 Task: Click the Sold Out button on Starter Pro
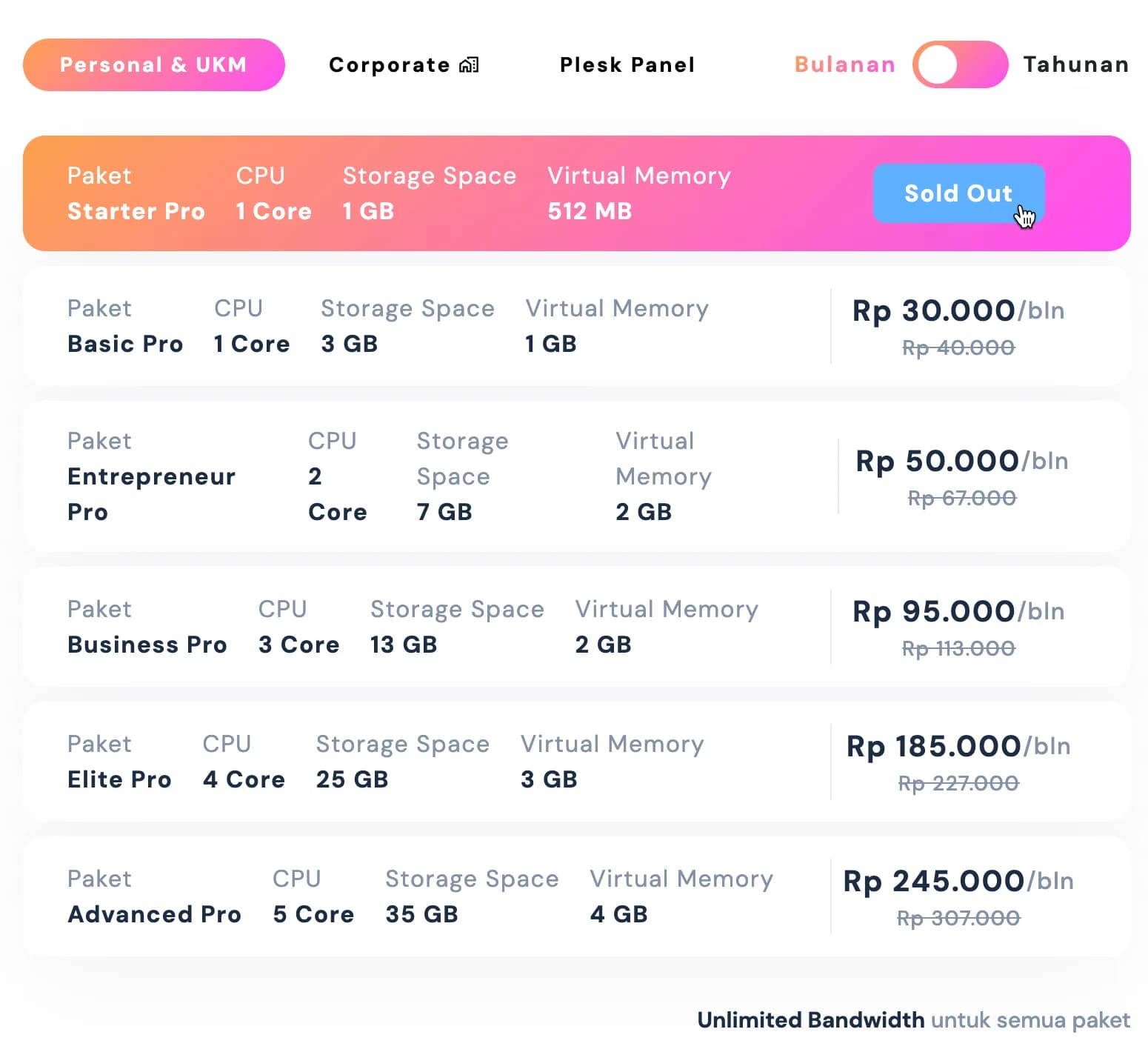click(x=958, y=194)
